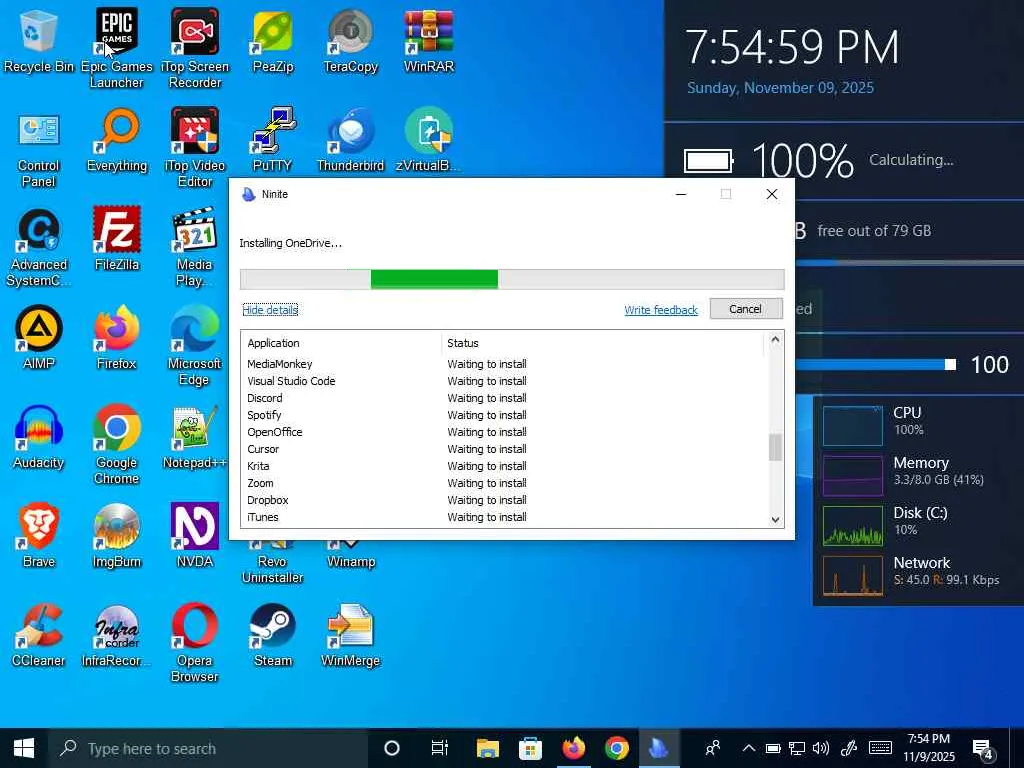This screenshot has height=768, width=1024.
Task: Select the OpenOffice row
Action: click(504, 432)
